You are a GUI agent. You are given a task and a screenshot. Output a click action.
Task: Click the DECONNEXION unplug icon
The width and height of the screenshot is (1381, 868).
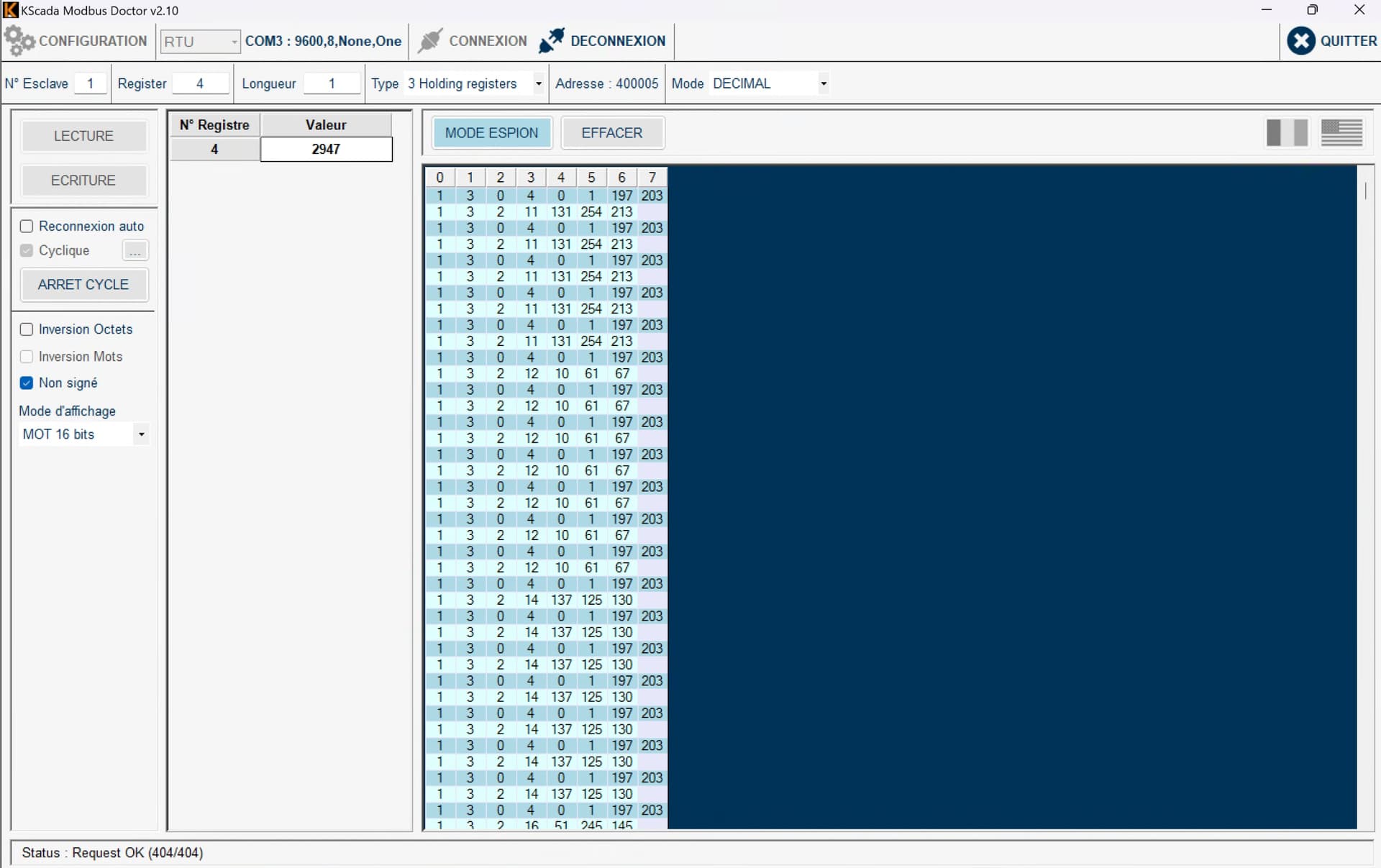[x=552, y=41]
